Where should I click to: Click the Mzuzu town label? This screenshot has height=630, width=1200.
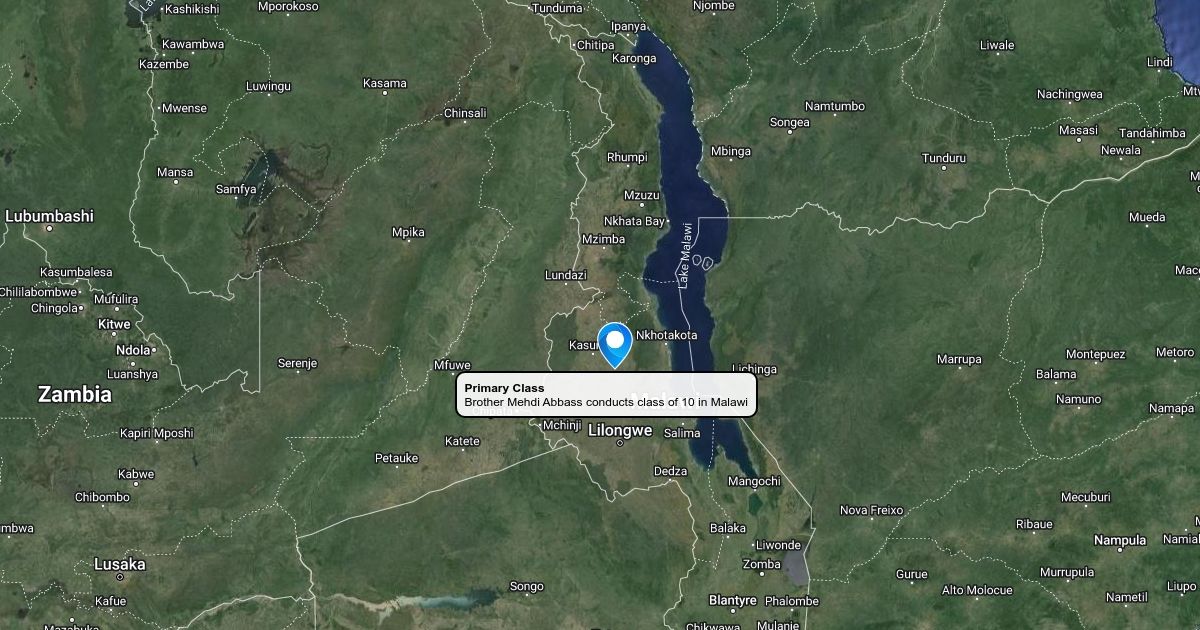click(x=642, y=195)
